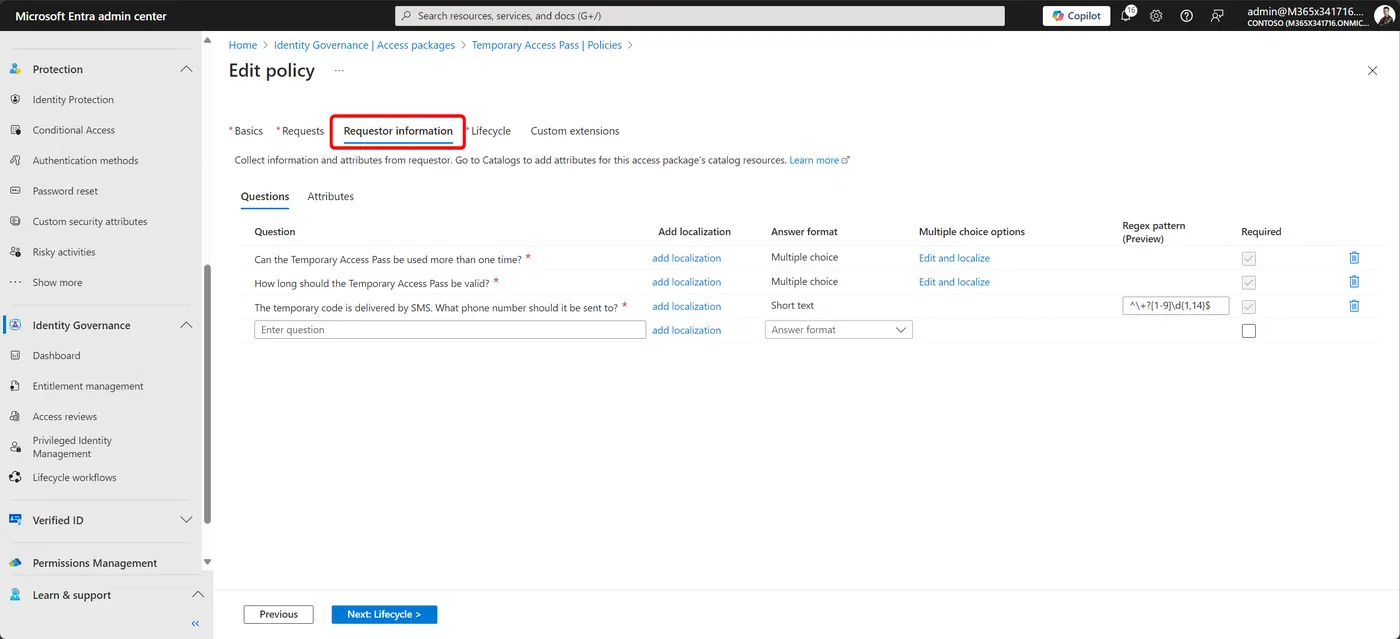Expand the Verified ID section
The width and height of the screenshot is (1400, 639).
point(186,520)
